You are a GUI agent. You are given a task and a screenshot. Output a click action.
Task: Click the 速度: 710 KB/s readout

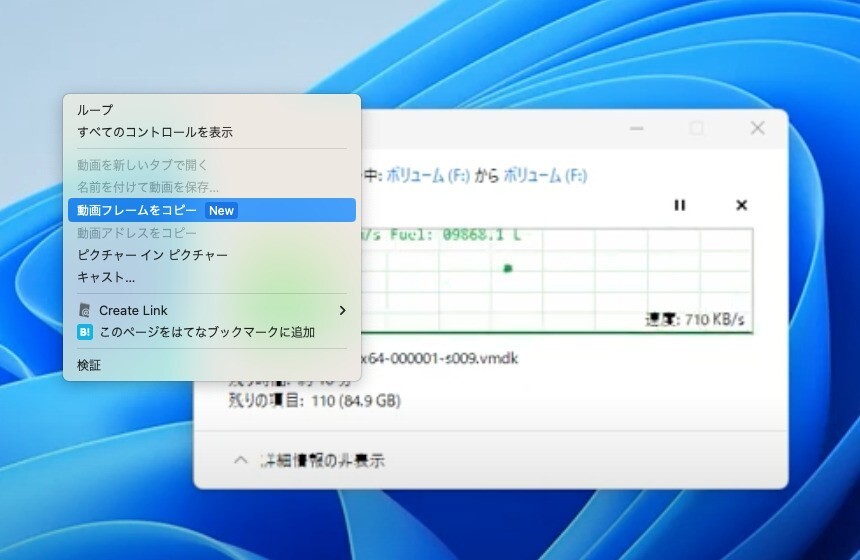pos(694,319)
